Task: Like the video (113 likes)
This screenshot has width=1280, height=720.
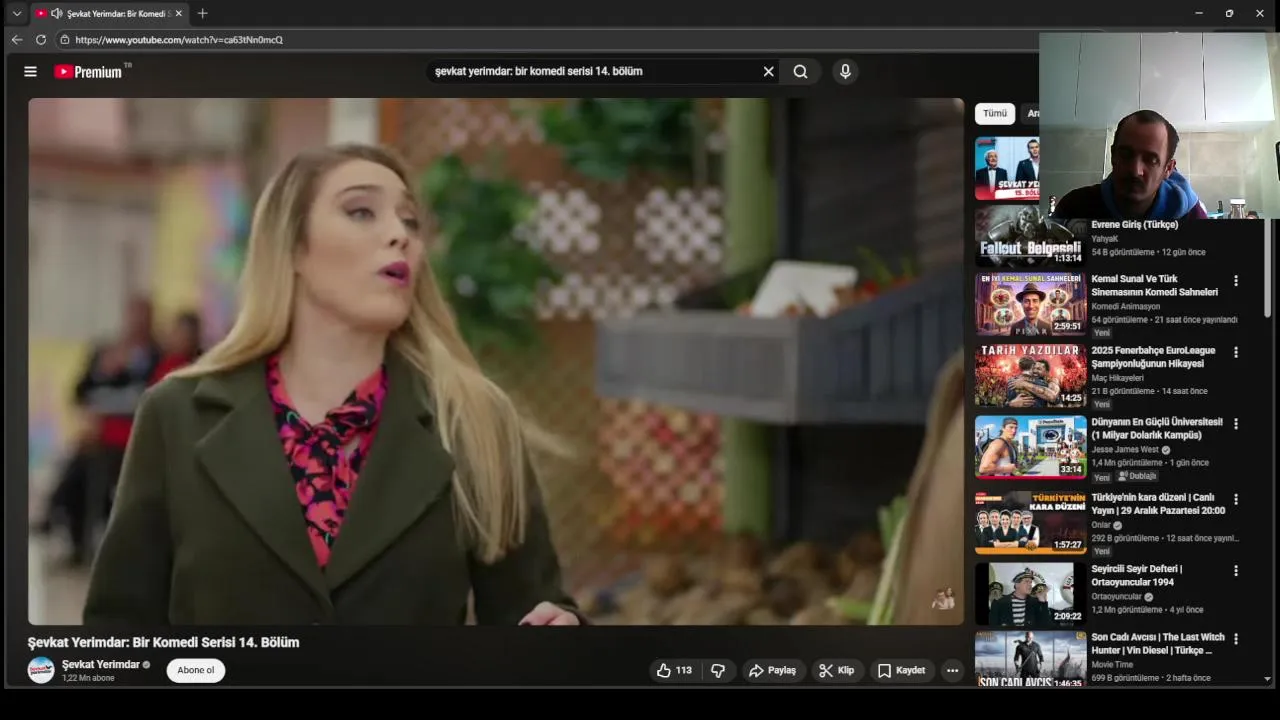Action: tap(675, 670)
